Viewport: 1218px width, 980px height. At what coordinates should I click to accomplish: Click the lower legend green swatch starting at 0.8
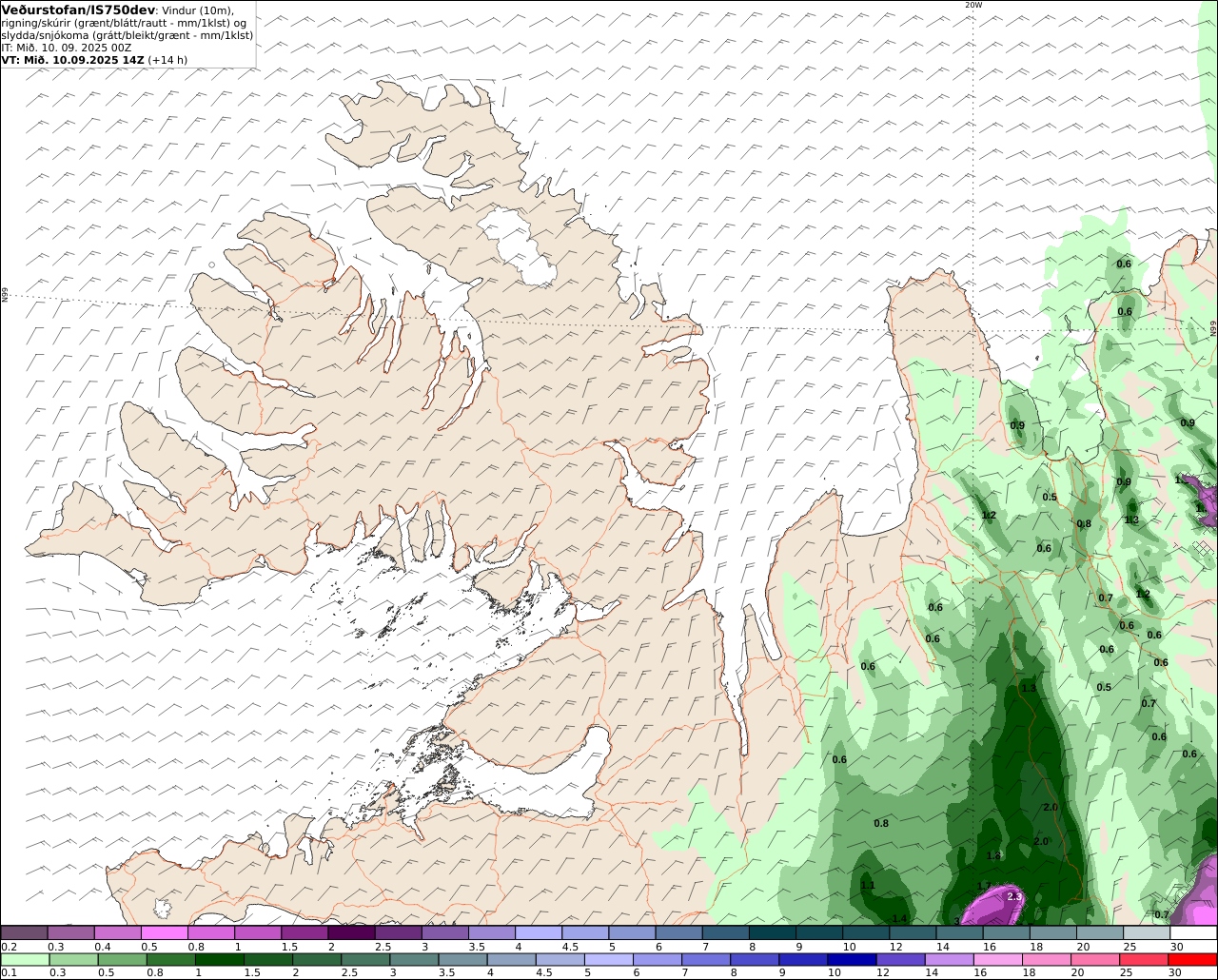[x=171, y=960]
